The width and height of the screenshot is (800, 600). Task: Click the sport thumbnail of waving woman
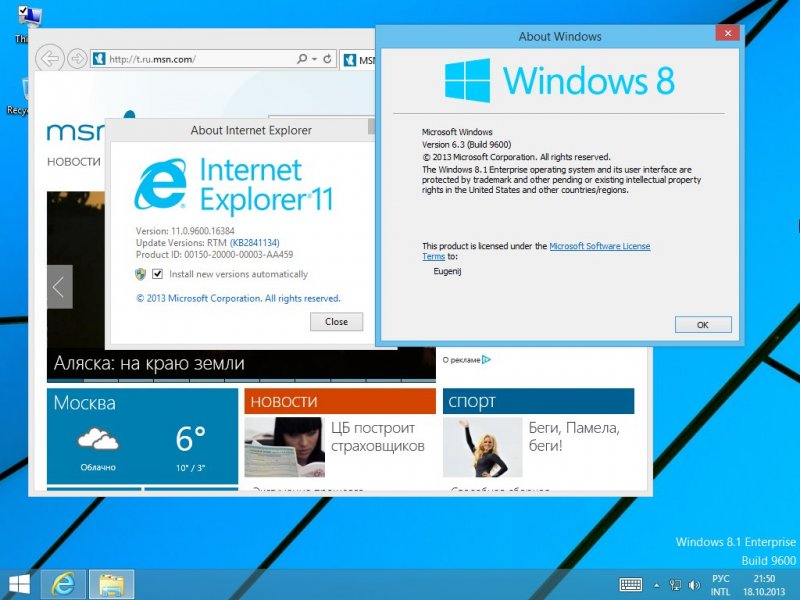tap(482, 447)
